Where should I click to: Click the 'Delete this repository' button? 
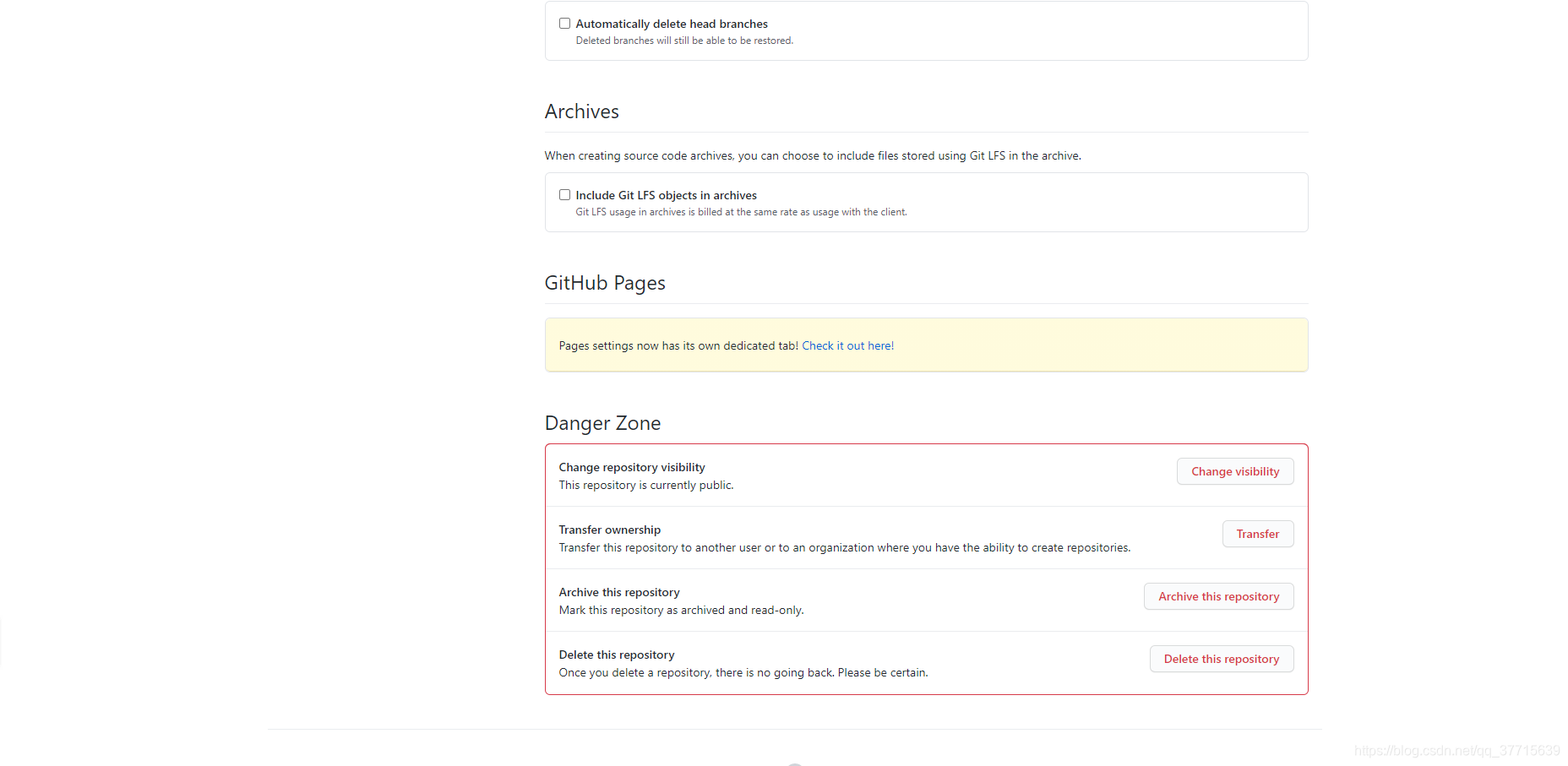coord(1222,659)
